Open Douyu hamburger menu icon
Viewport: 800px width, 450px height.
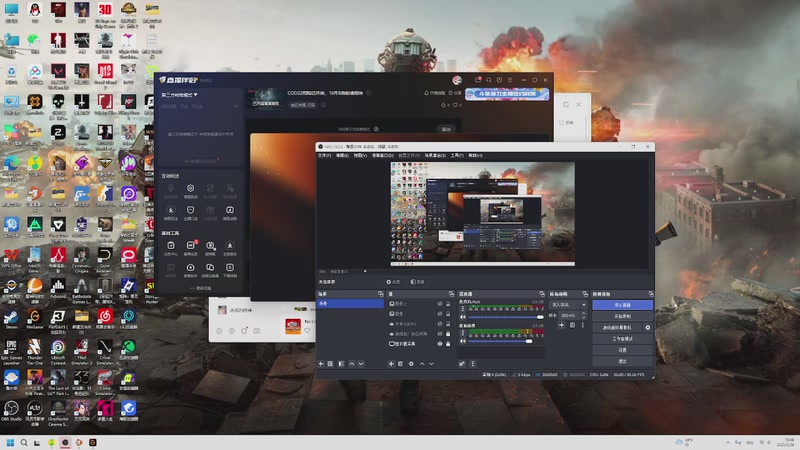510,80
